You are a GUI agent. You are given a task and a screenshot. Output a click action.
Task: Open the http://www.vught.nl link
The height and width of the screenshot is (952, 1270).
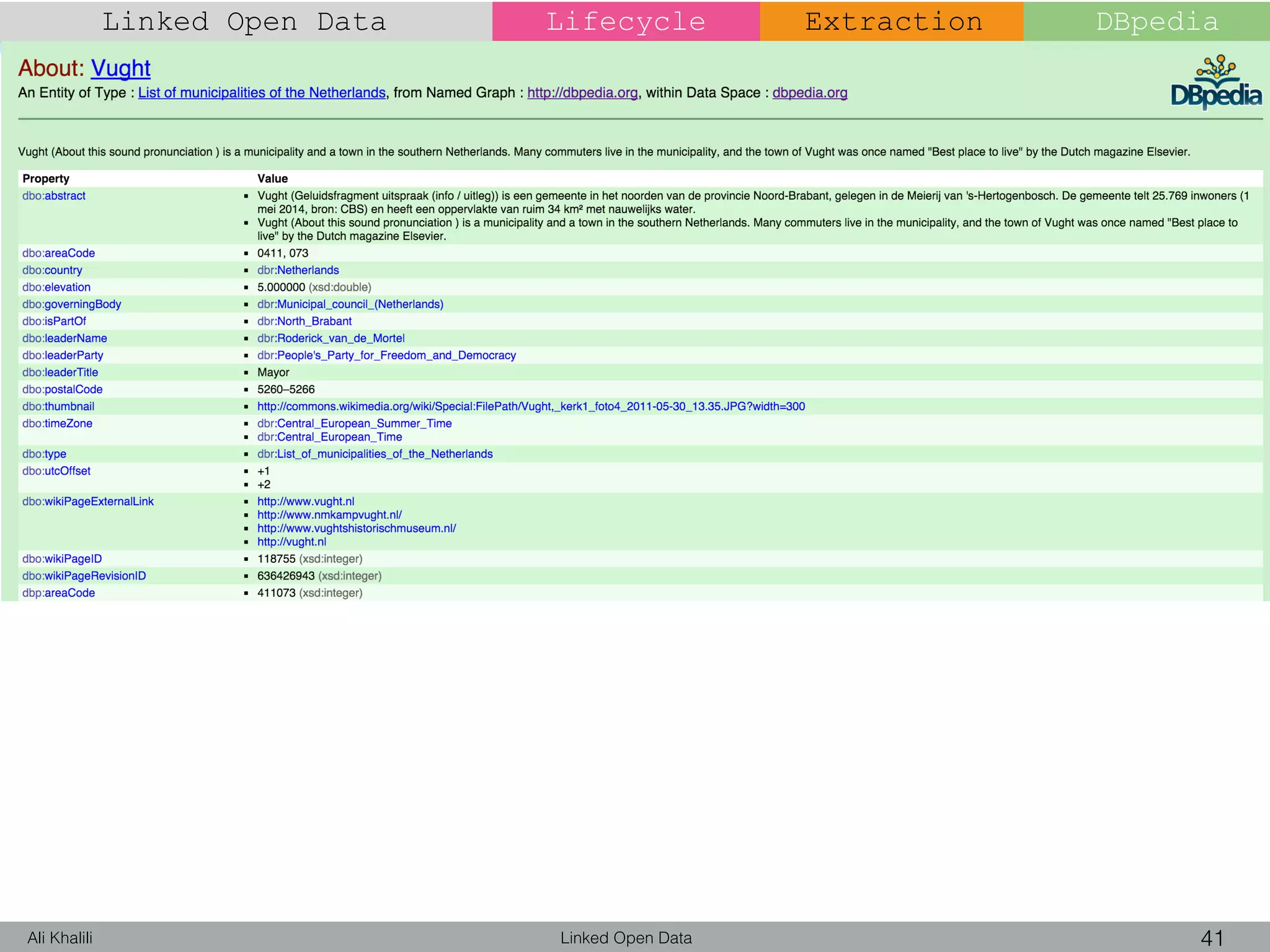coord(306,502)
